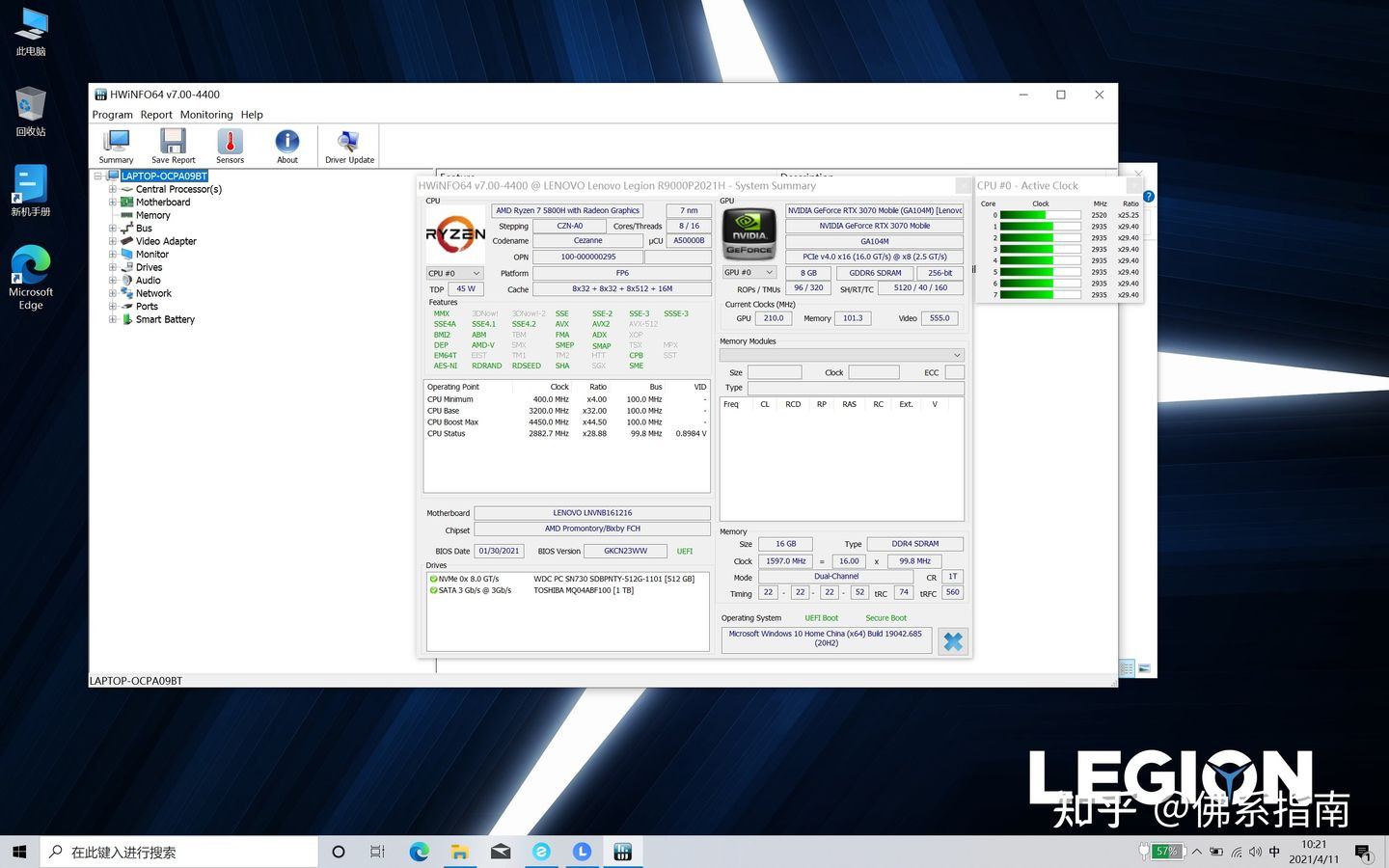Viewport: 1389px width, 868px height.
Task: Click the Save Report floppy icon
Action: (173, 146)
